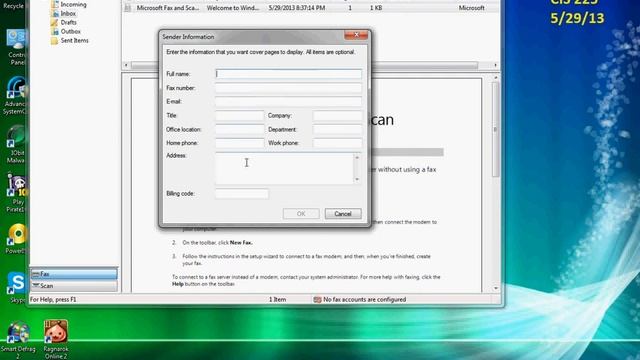Viewport: 640px width, 360px height.
Task: Click the Title field in Sender Information
Action: tap(240, 116)
